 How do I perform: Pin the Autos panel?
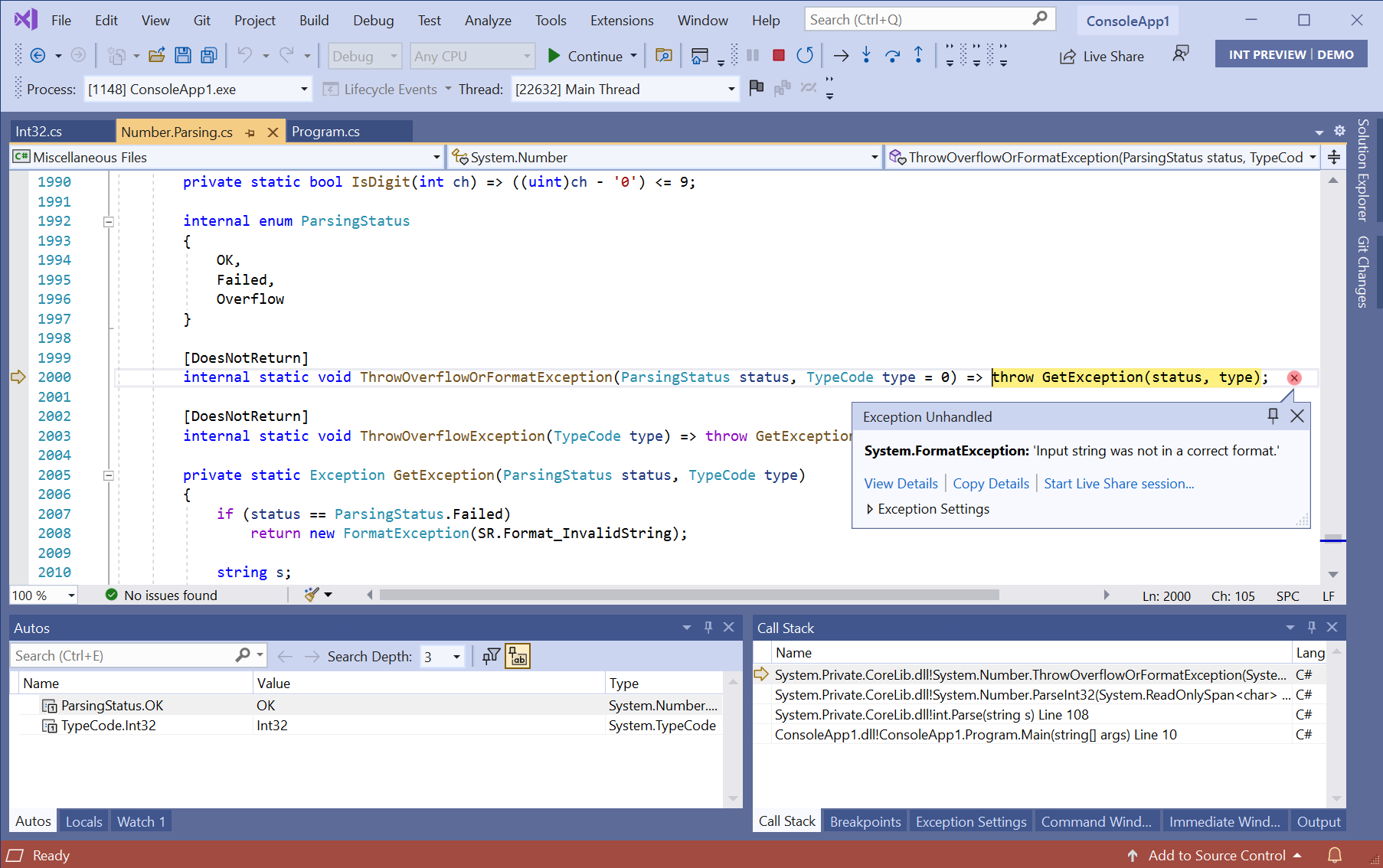pos(708,628)
